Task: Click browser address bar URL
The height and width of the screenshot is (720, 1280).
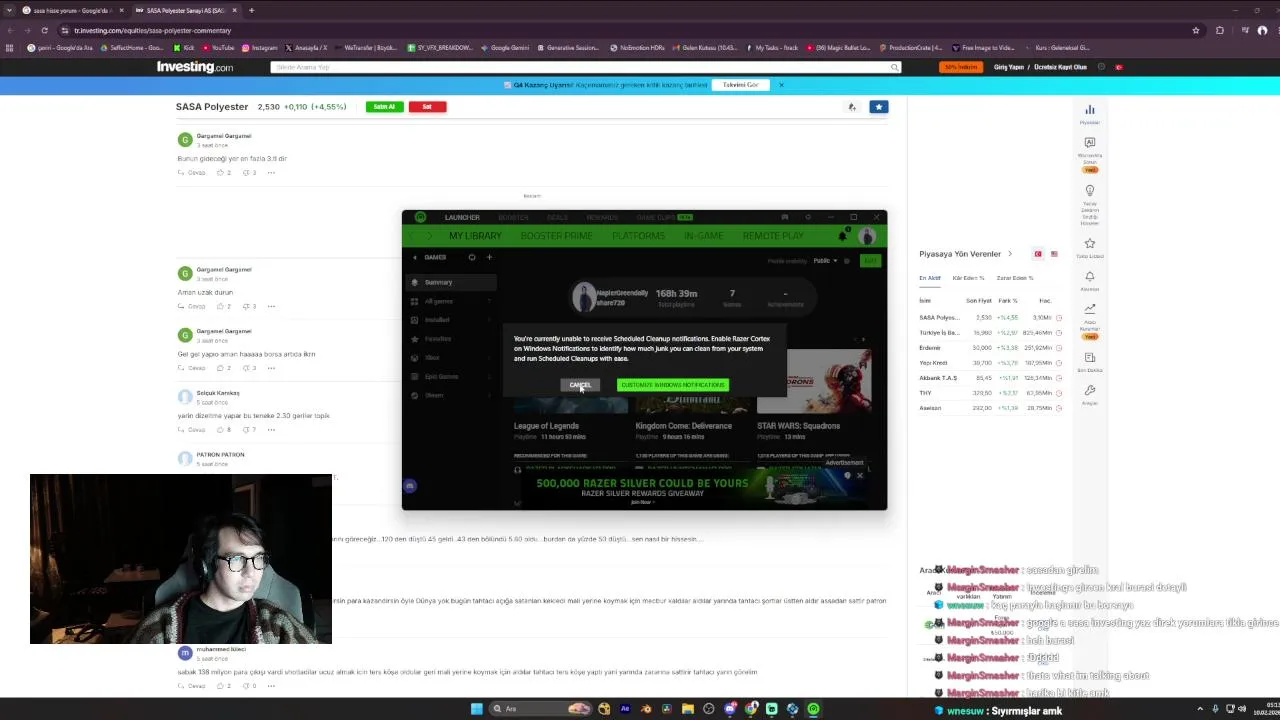Action: (x=152, y=30)
